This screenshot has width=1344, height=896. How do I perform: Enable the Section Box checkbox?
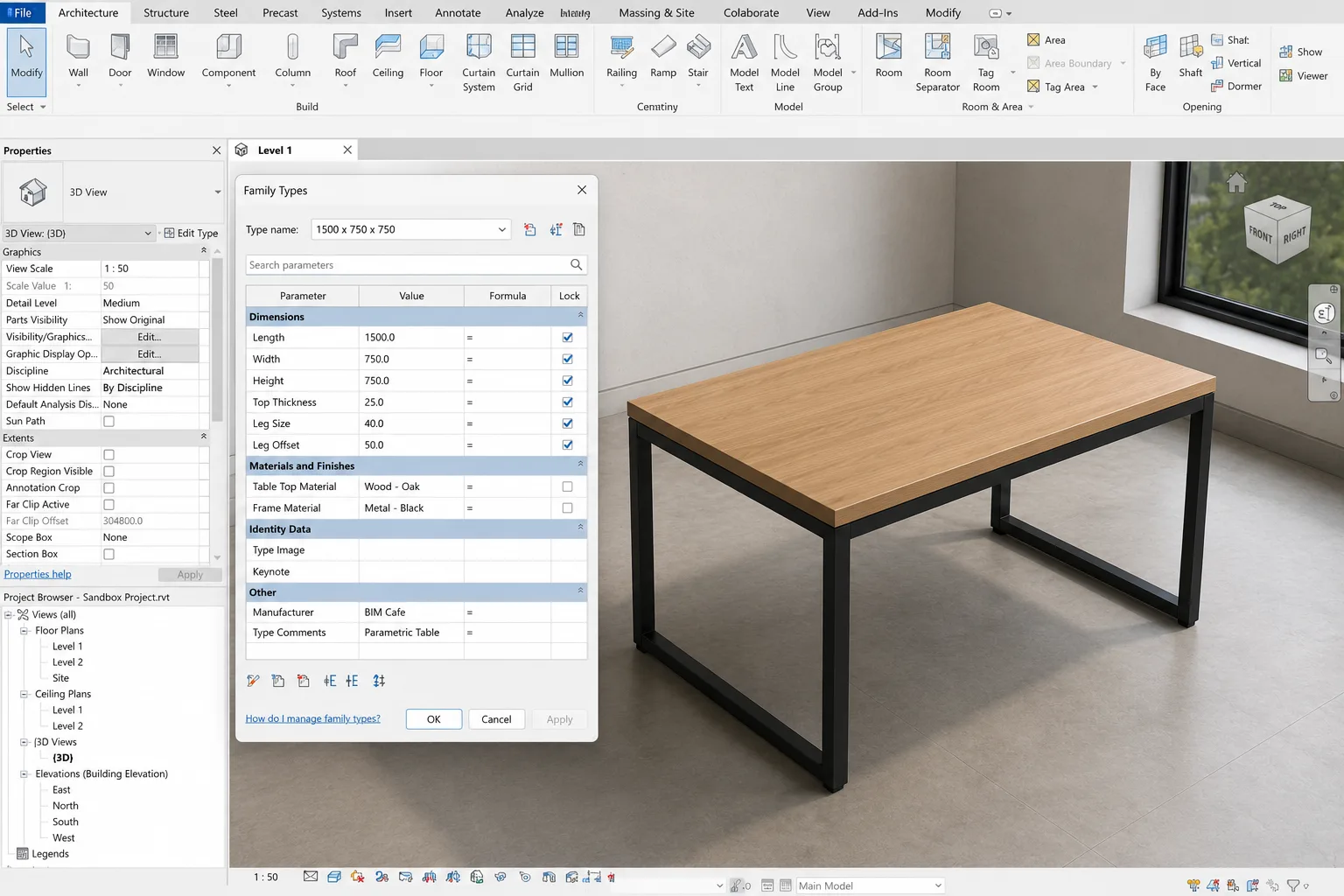[108, 554]
